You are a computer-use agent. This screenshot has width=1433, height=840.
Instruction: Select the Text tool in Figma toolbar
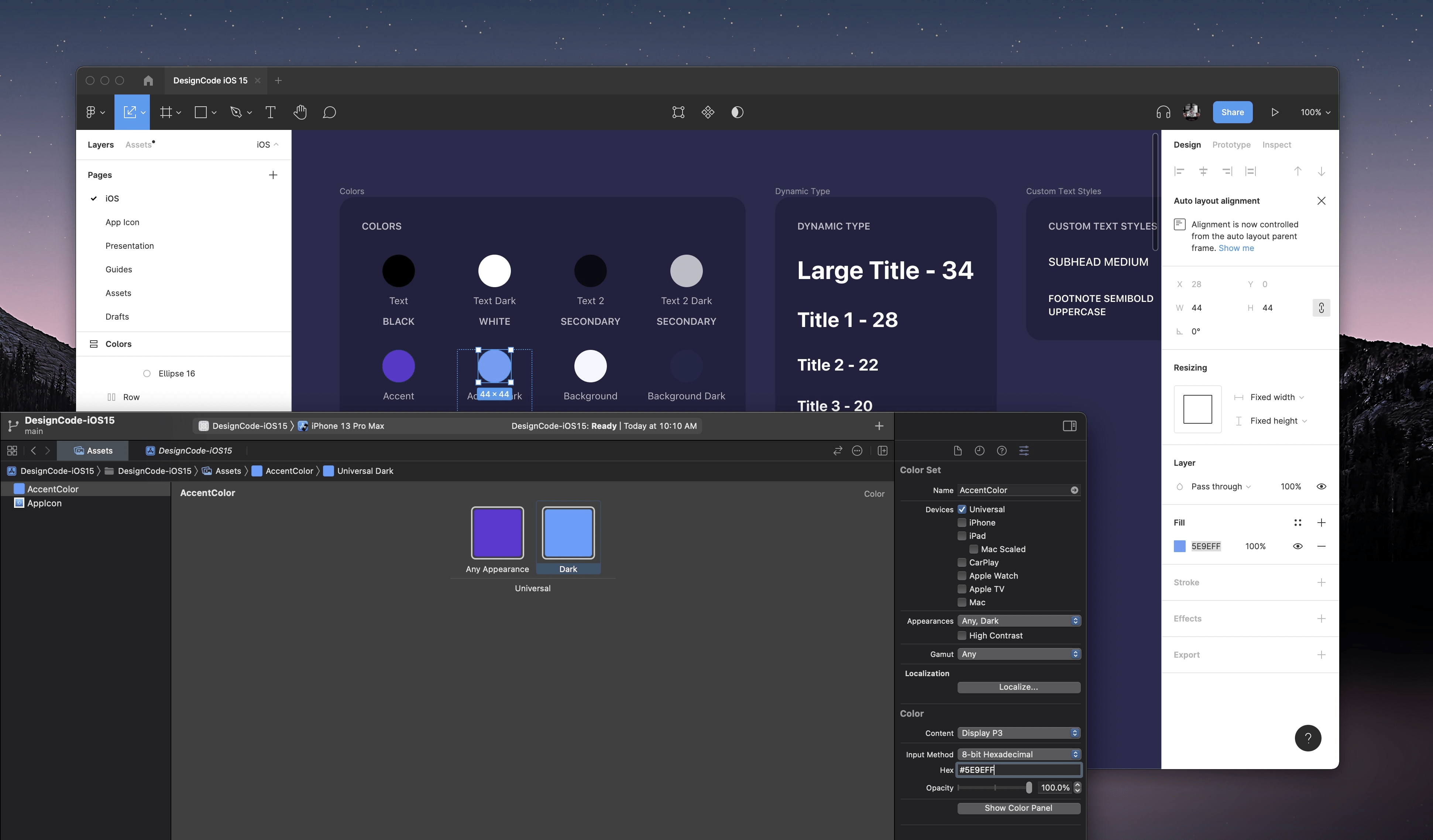(271, 112)
